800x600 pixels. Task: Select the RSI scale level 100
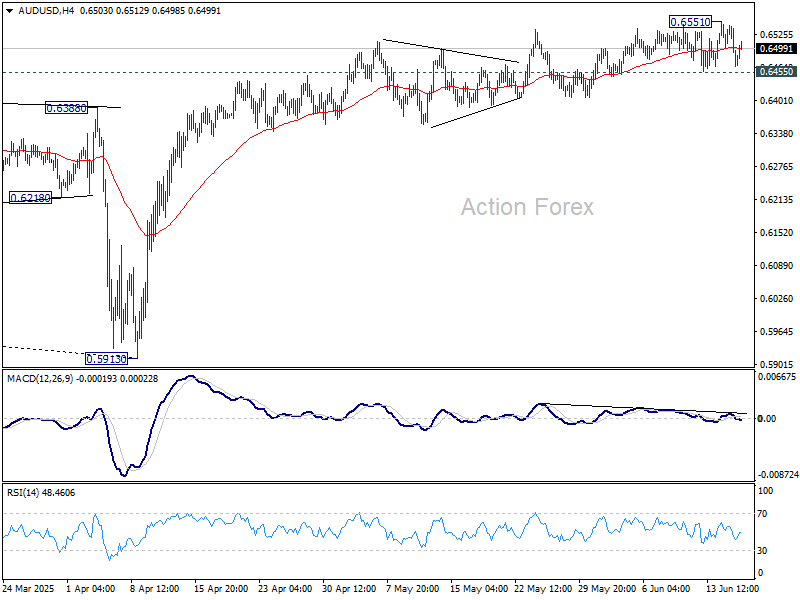tap(766, 491)
